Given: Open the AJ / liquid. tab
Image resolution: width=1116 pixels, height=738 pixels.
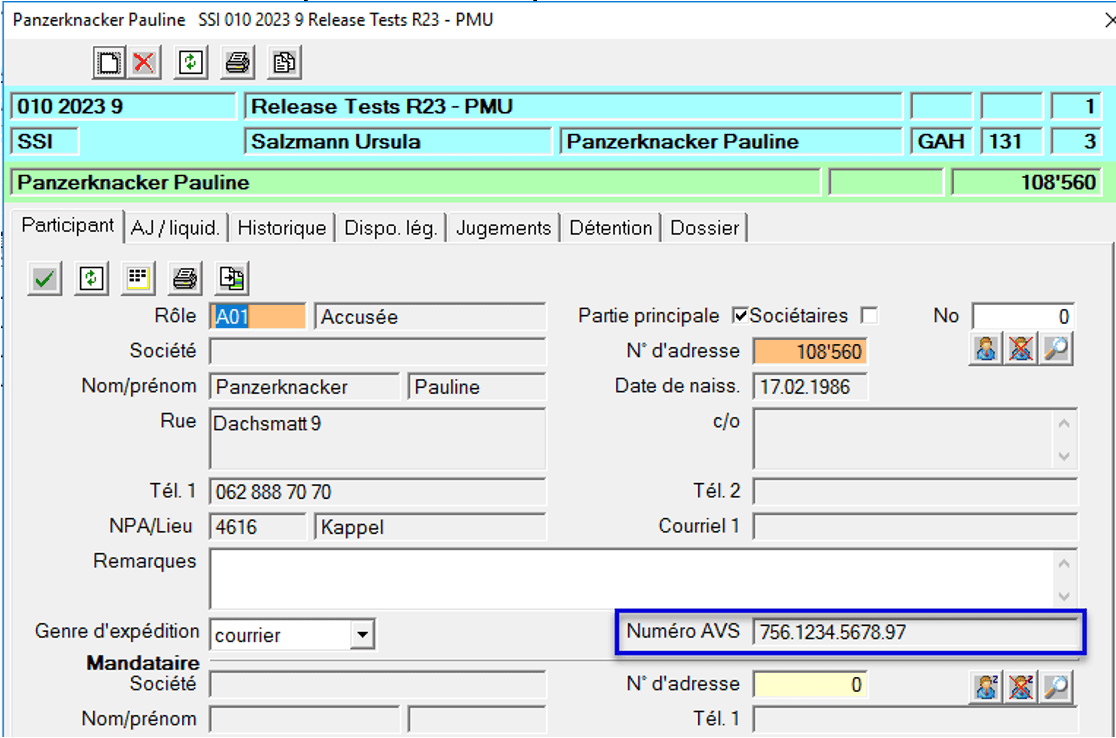Looking at the screenshot, I should pos(175,228).
